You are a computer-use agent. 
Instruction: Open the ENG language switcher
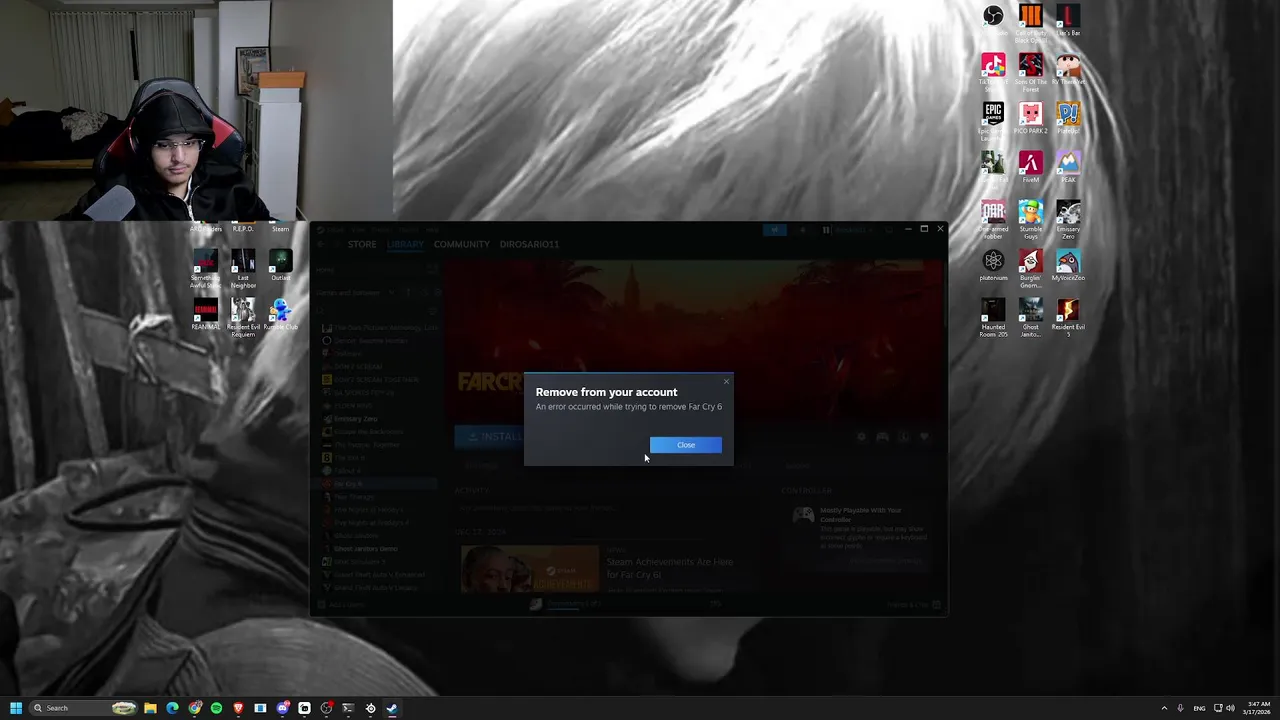point(1199,708)
